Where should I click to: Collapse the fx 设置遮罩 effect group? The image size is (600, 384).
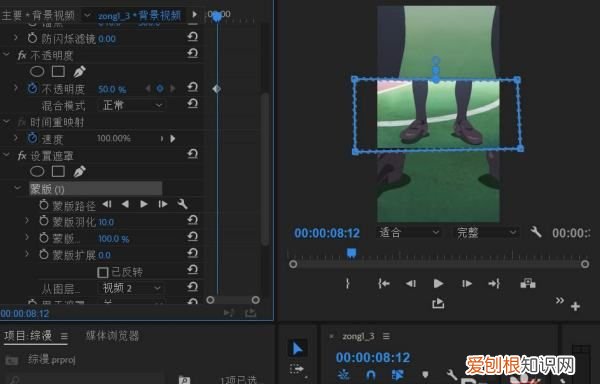pos(7,155)
